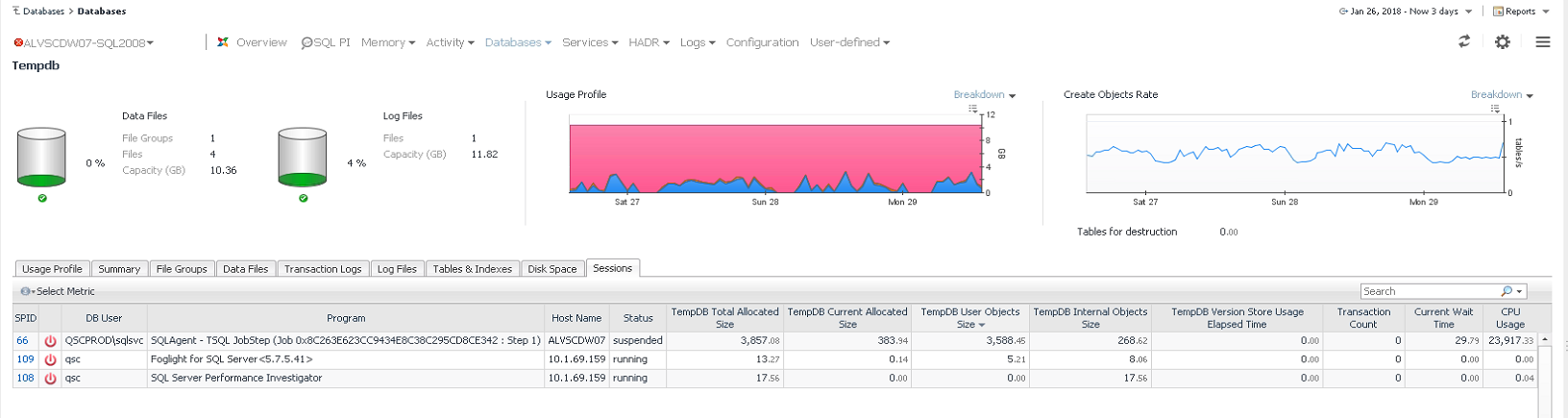Click the Search input field

coord(1429,291)
